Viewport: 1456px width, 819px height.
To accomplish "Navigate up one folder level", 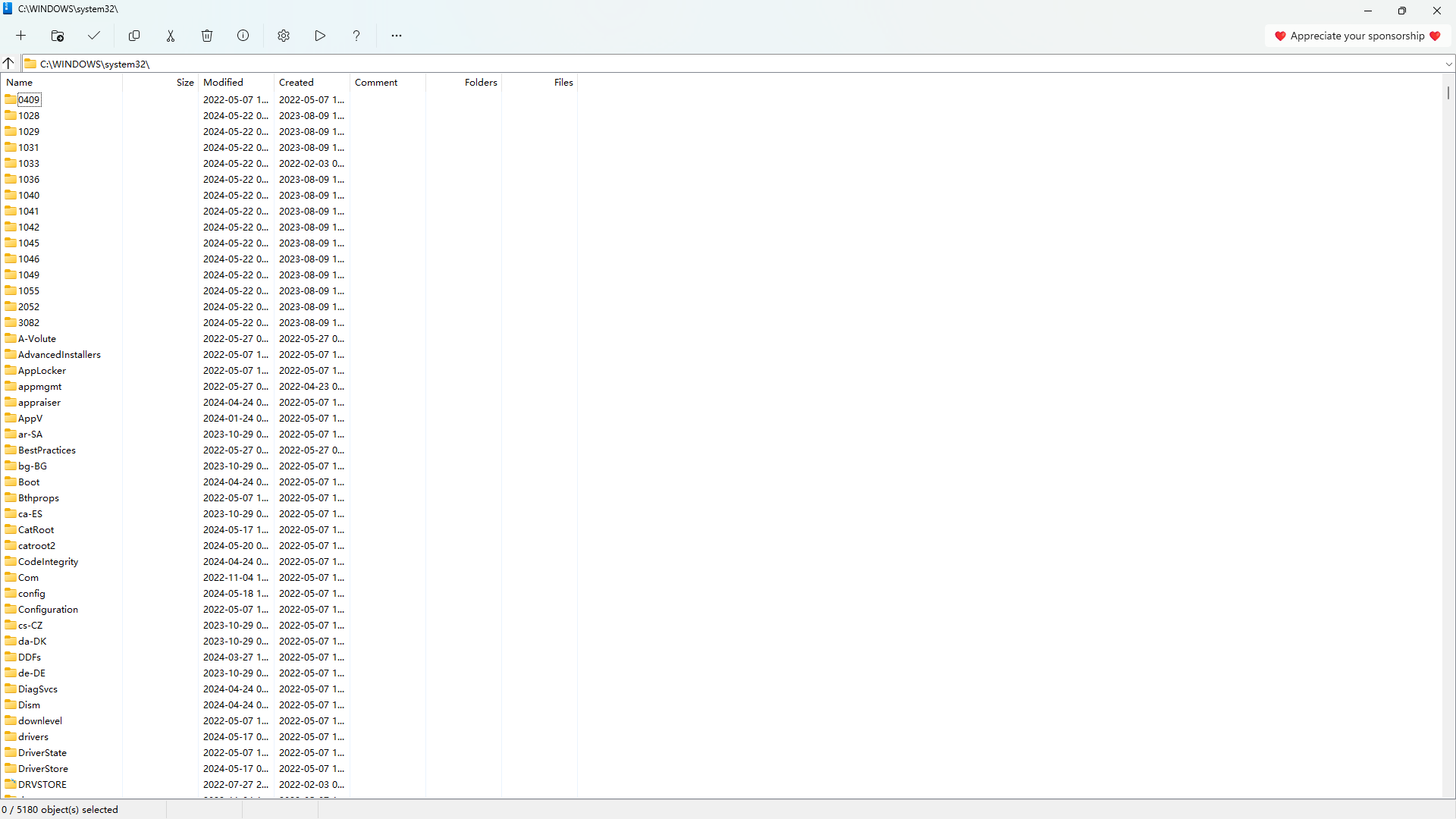I will [9, 63].
